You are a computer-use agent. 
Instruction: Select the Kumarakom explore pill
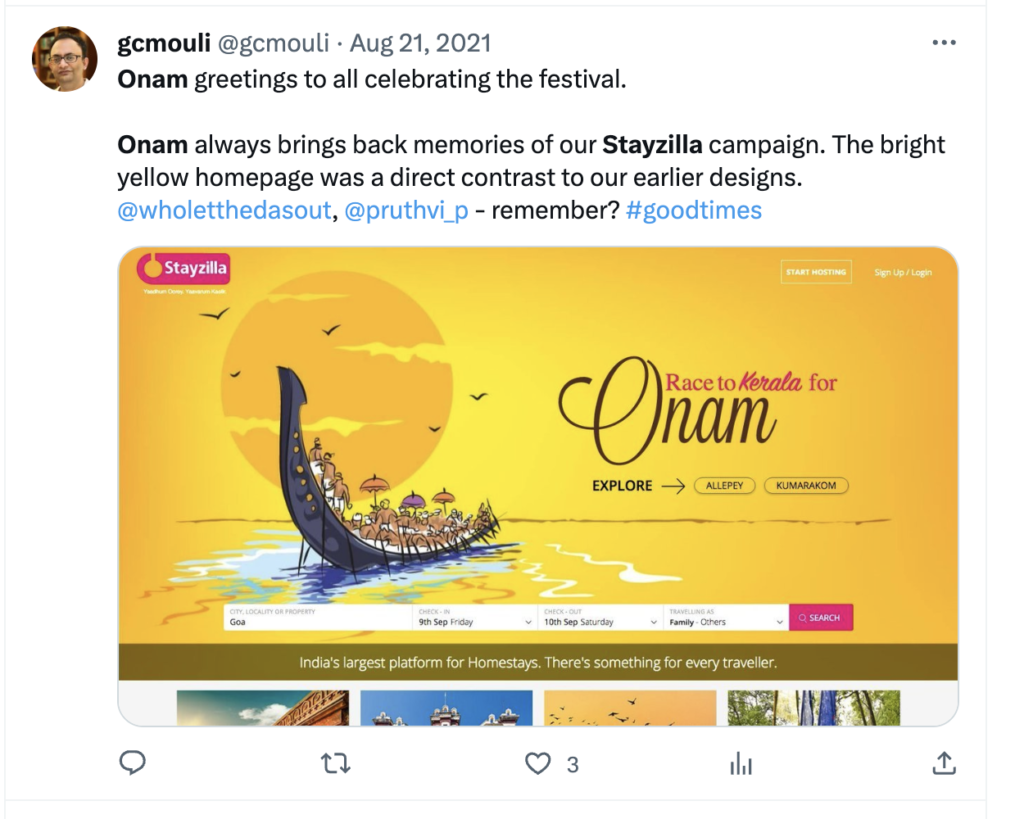(x=806, y=486)
